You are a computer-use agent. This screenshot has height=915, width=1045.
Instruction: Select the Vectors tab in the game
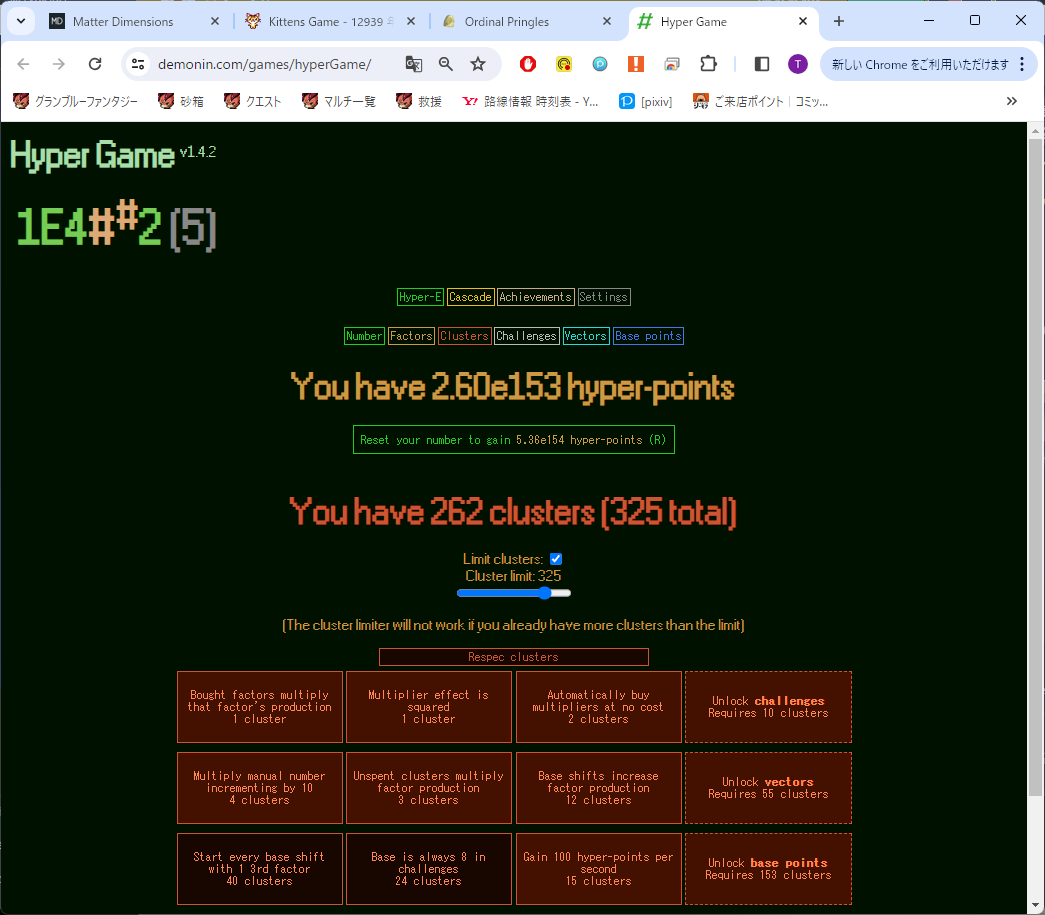(585, 336)
